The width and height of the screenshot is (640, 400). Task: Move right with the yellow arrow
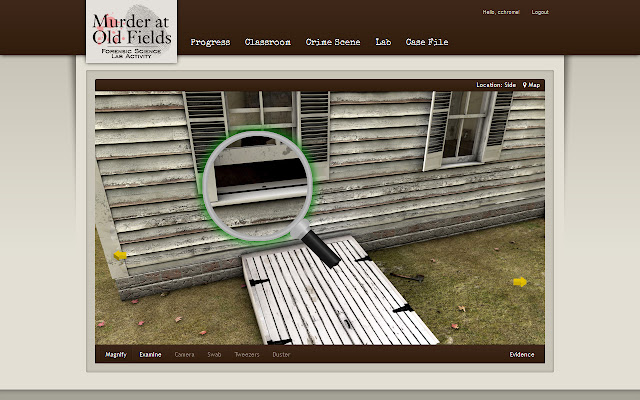click(x=520, y=282)
